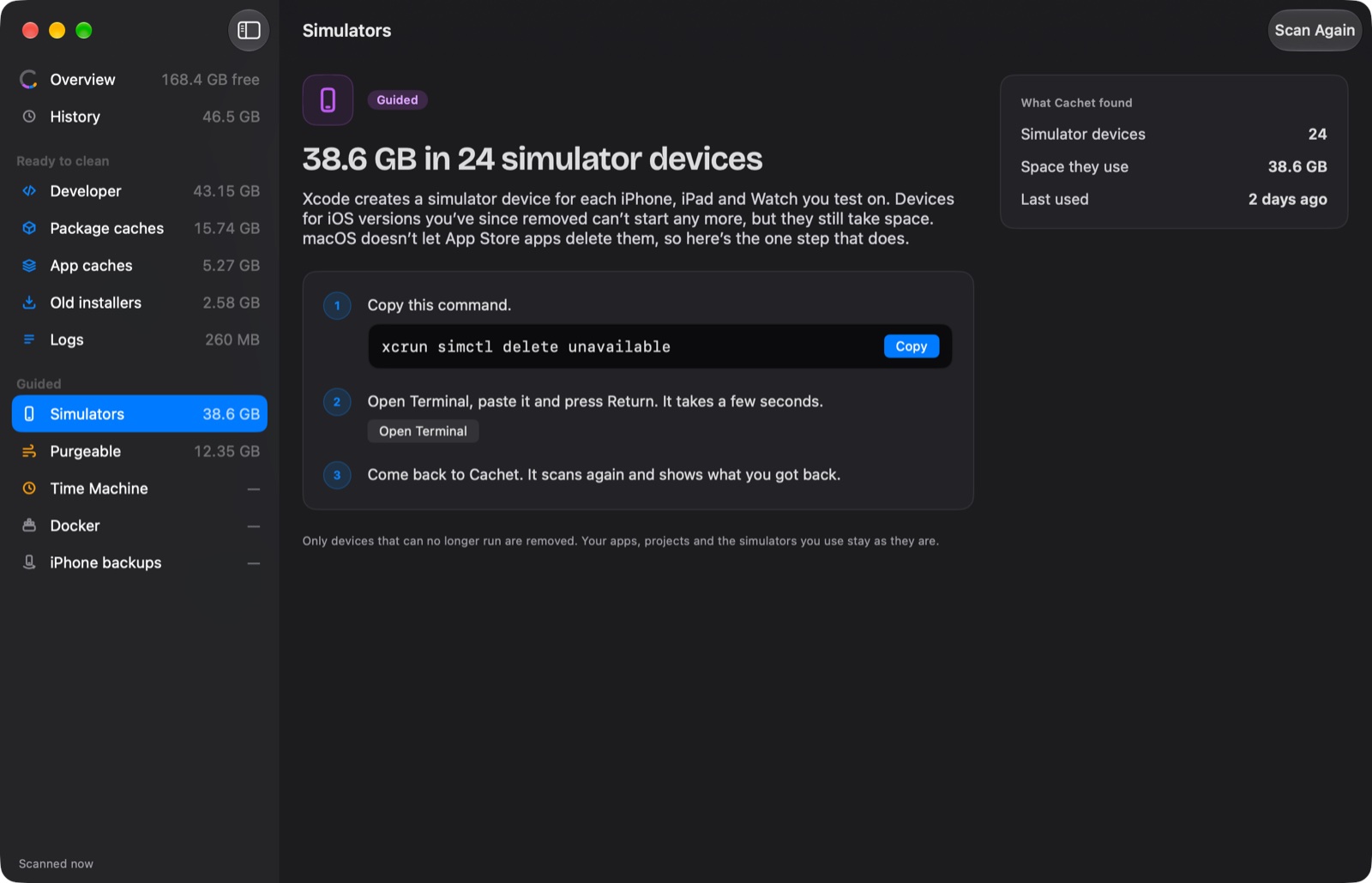Click the 'Simulators' page title

(x=346, y=31)
